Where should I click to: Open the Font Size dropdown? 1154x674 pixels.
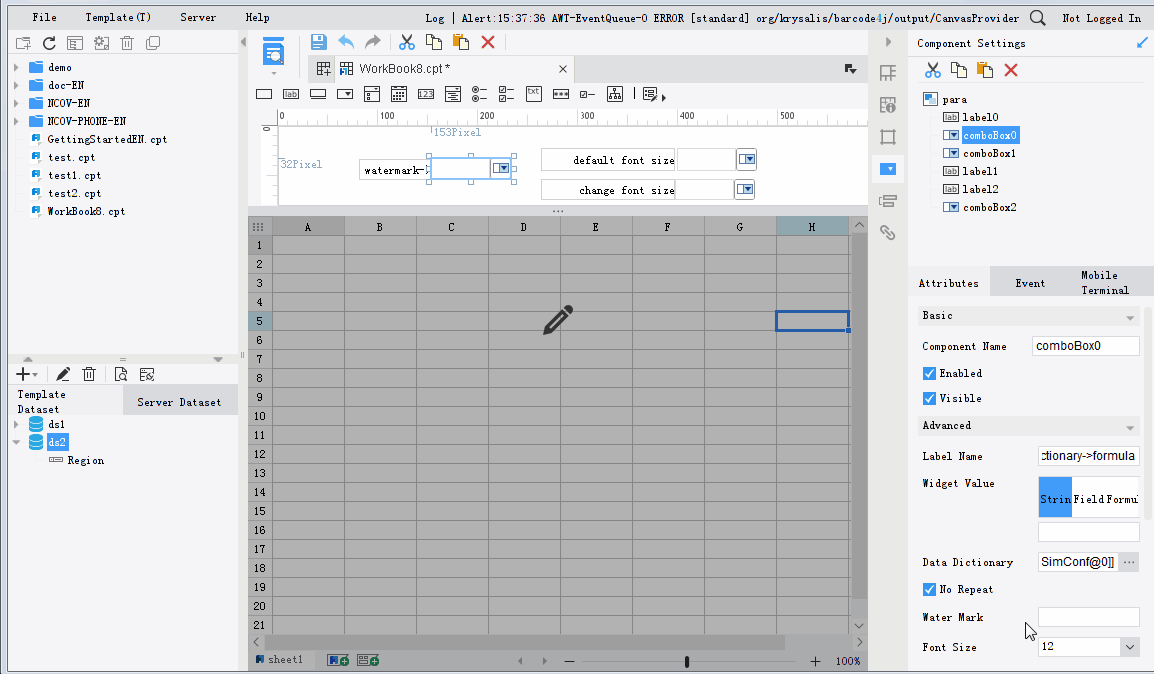point(1130,647)
